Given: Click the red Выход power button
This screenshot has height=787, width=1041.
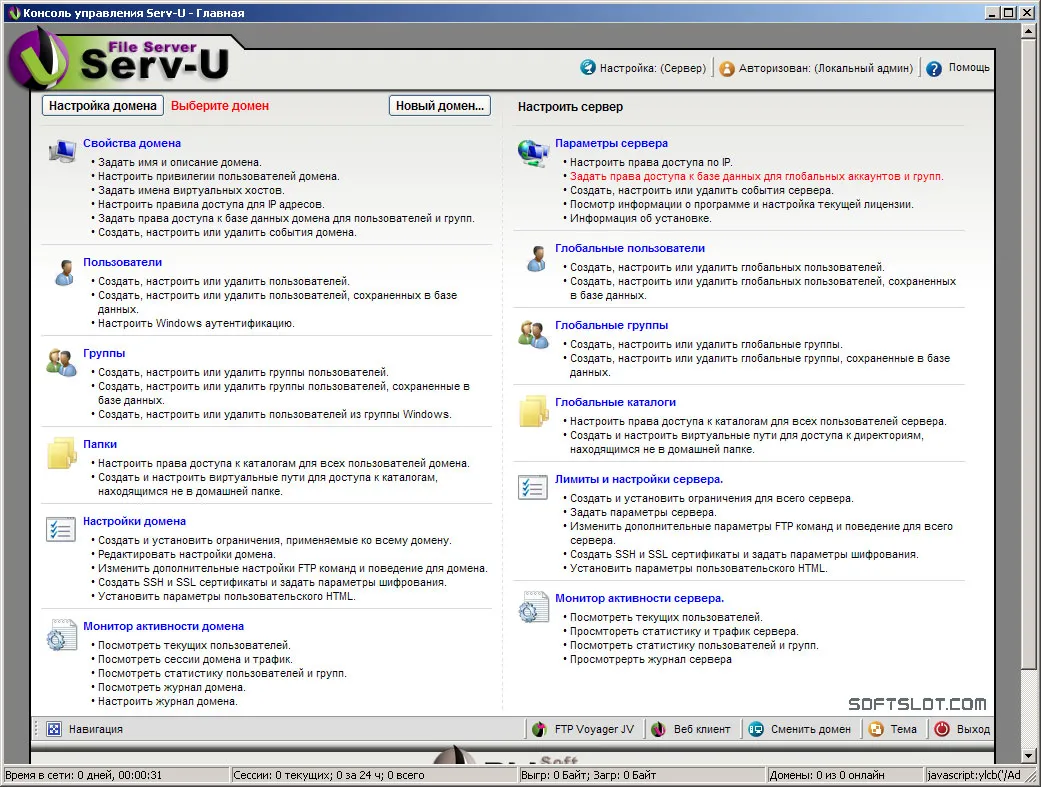Looking at the screenshot, I should click(x=941, y=729).
